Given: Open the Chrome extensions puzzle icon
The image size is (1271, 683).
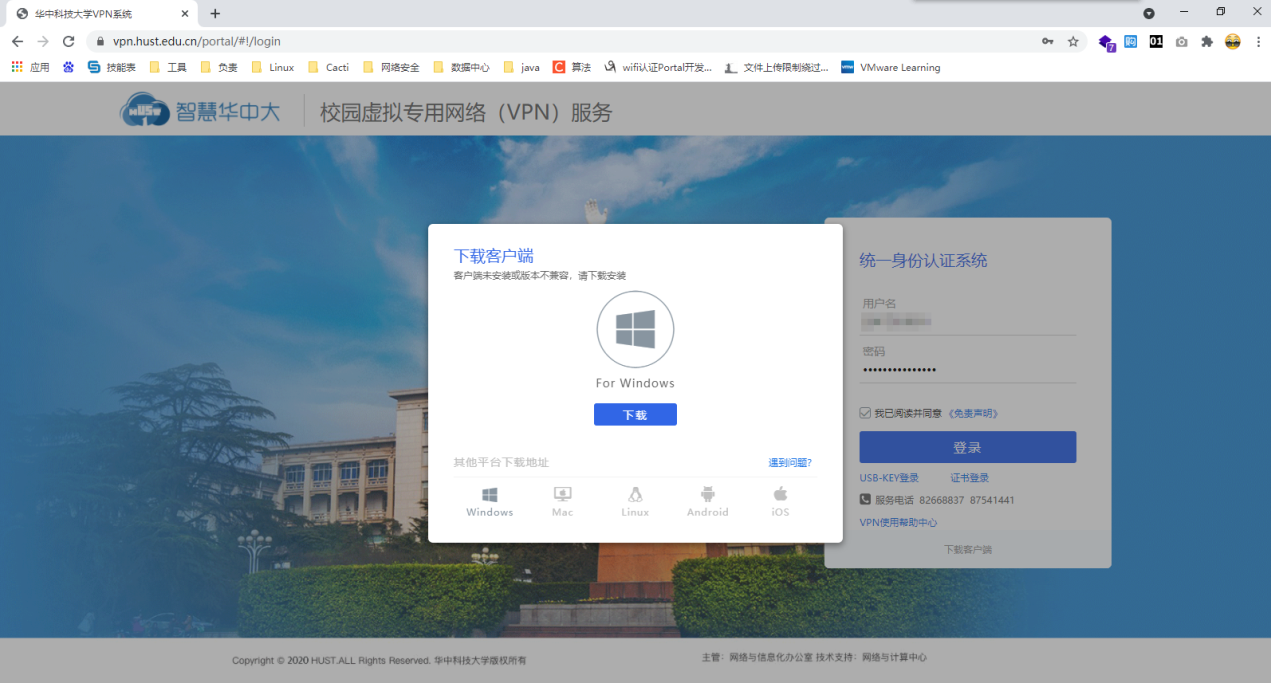Looking at the screenshot, I should coord(1207,41).
